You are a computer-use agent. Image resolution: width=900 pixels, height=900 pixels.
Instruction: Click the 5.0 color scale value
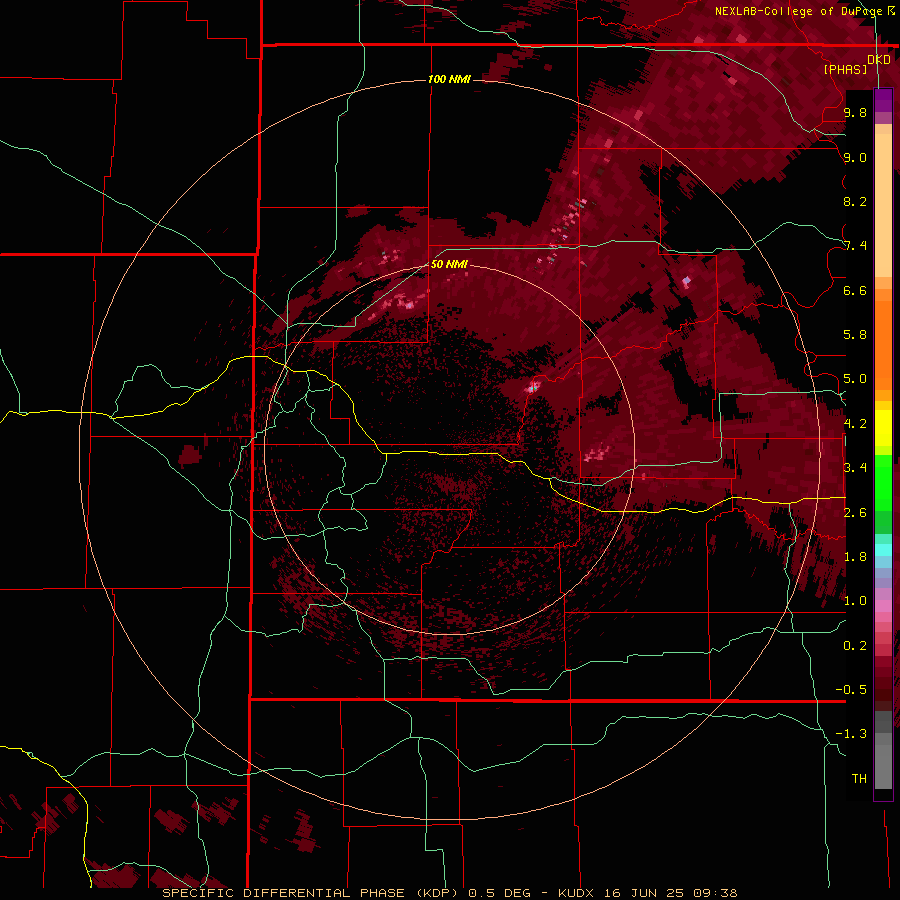pyautogui.click(x=855, y=379)
